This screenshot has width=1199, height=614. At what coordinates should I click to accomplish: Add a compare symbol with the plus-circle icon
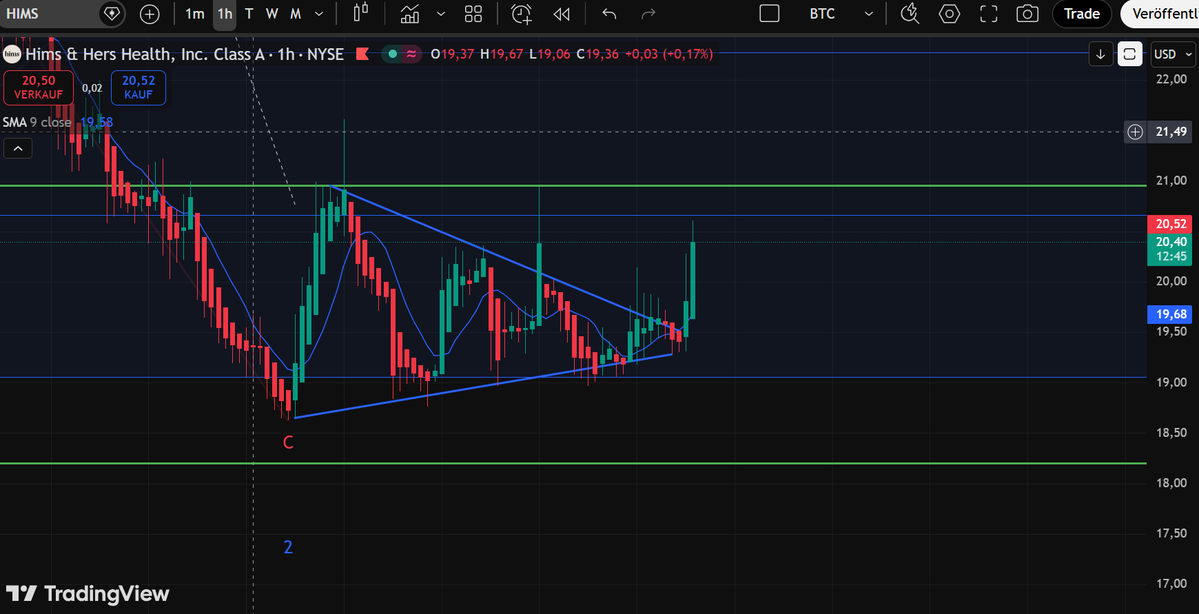tap(150, 14)
